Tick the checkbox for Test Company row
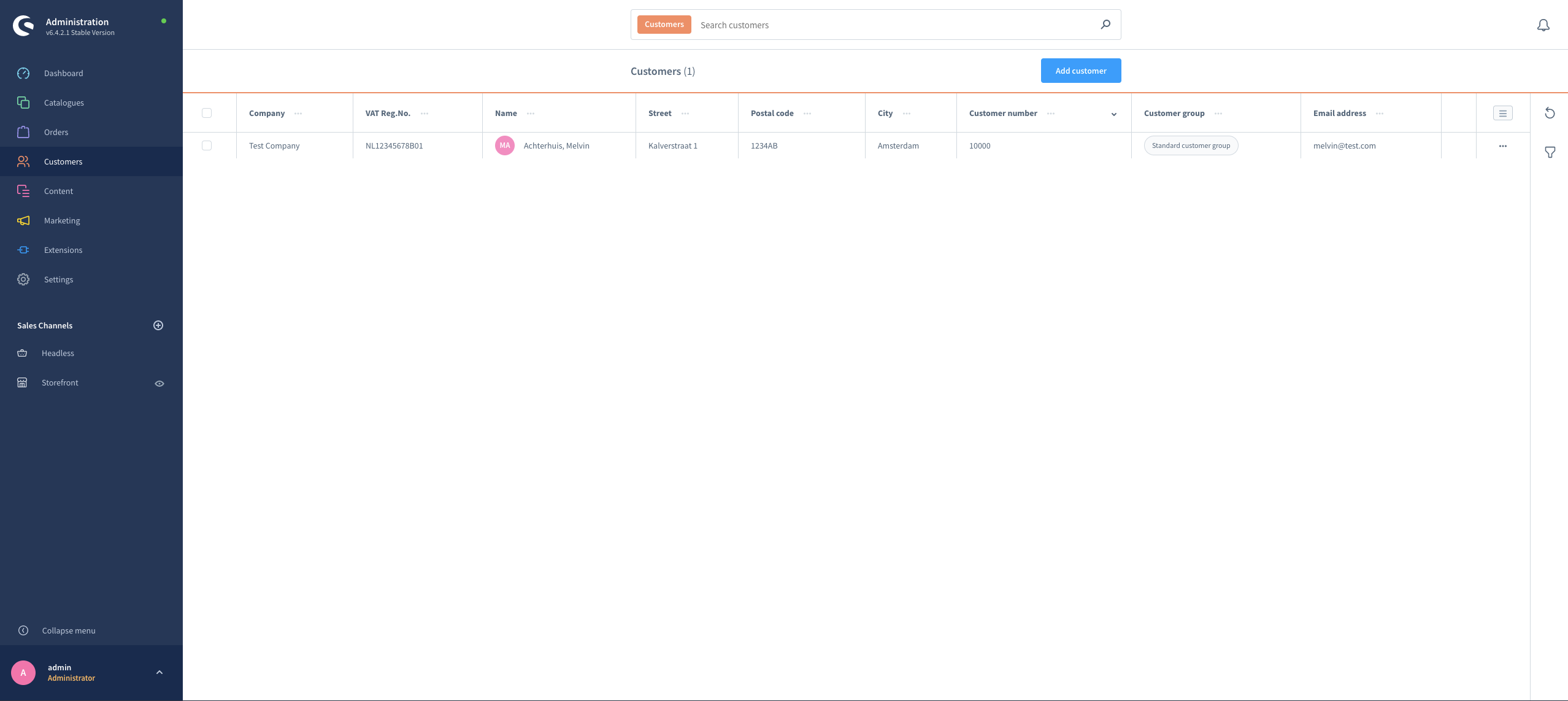Image resolution: width=1568 pixels, height=701 pixels. point(207,145)
